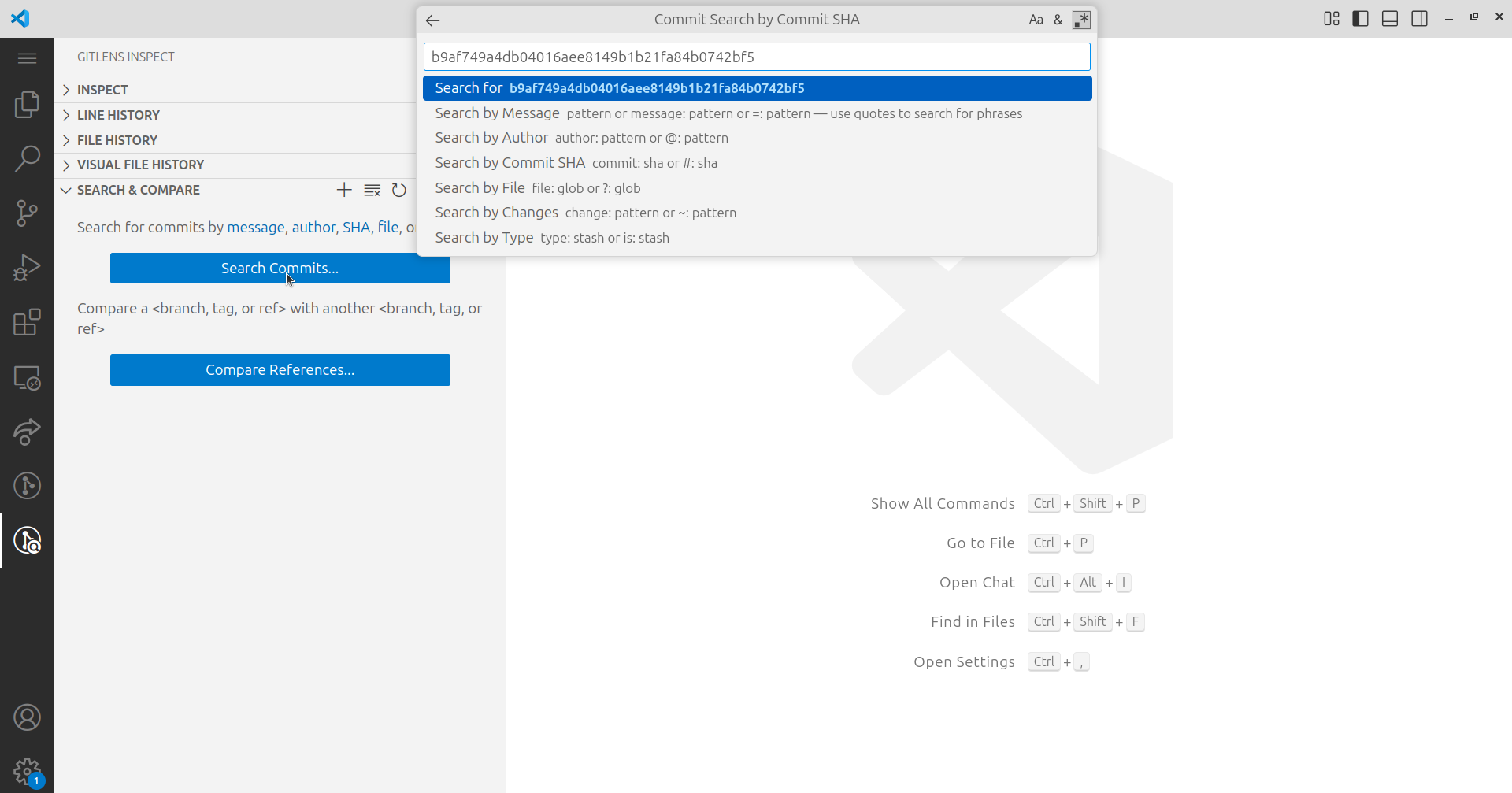Viewport: 1512px width, 793px height.
Task: Open Manage settings gear
Action: coord(27,771)
